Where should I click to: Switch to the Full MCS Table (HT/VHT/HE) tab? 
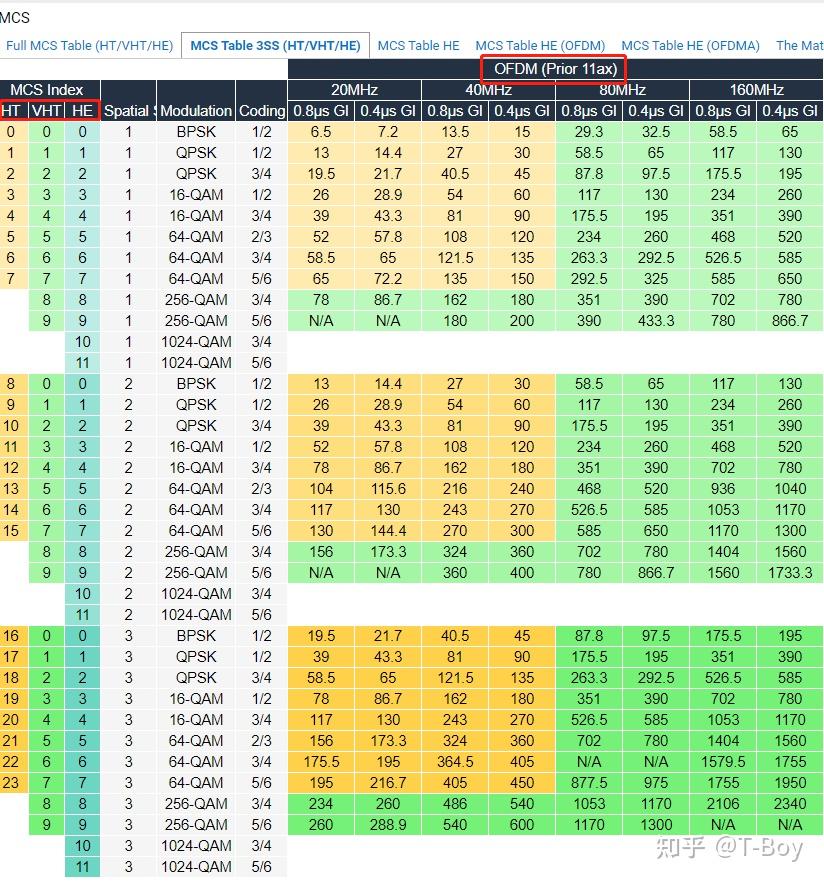coord(89,45)
